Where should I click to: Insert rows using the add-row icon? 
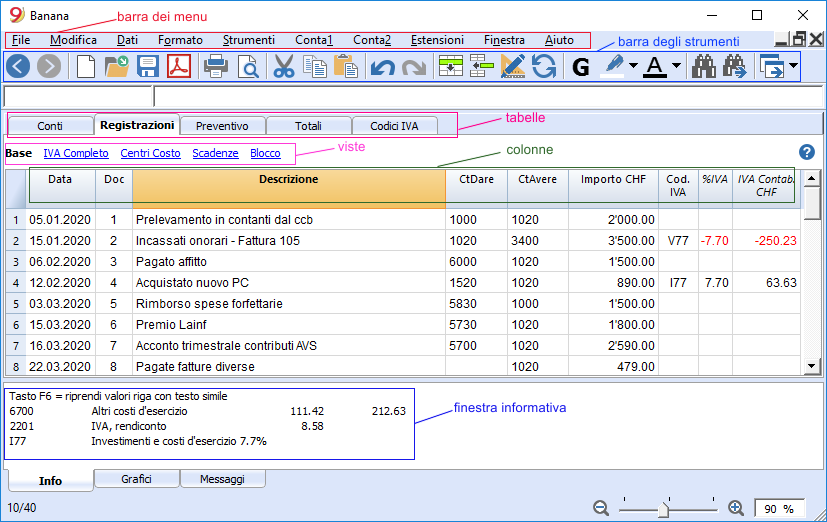[x=451, y=66]
